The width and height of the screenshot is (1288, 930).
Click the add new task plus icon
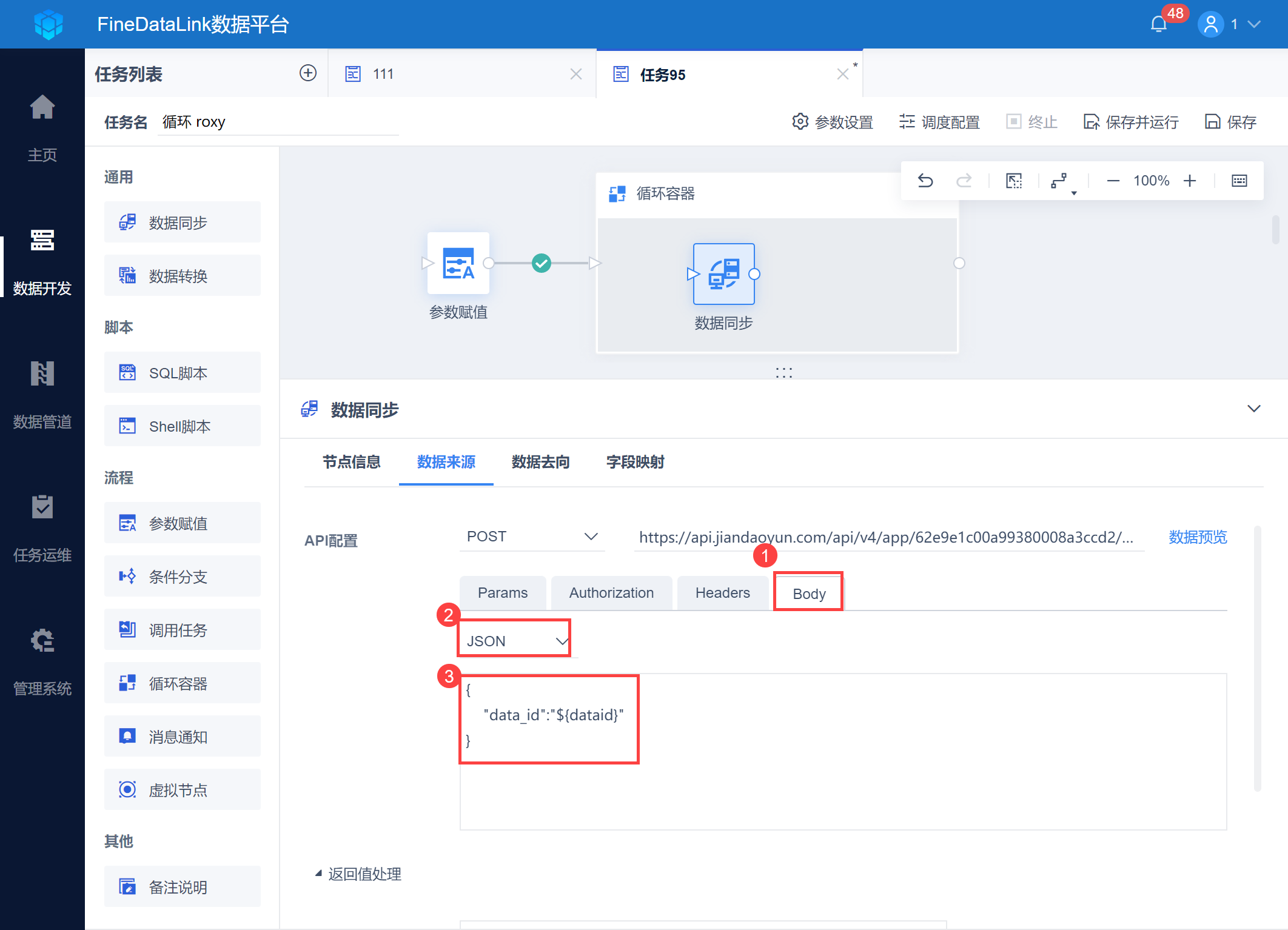[308, 73]
